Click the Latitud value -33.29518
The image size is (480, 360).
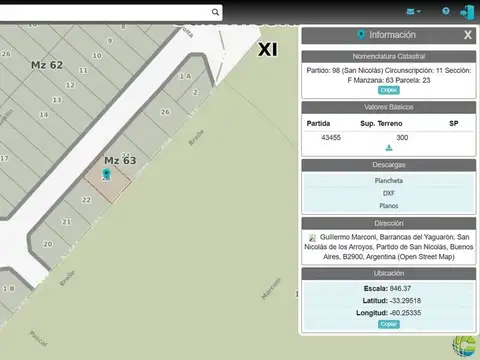(x=405, y=301)
